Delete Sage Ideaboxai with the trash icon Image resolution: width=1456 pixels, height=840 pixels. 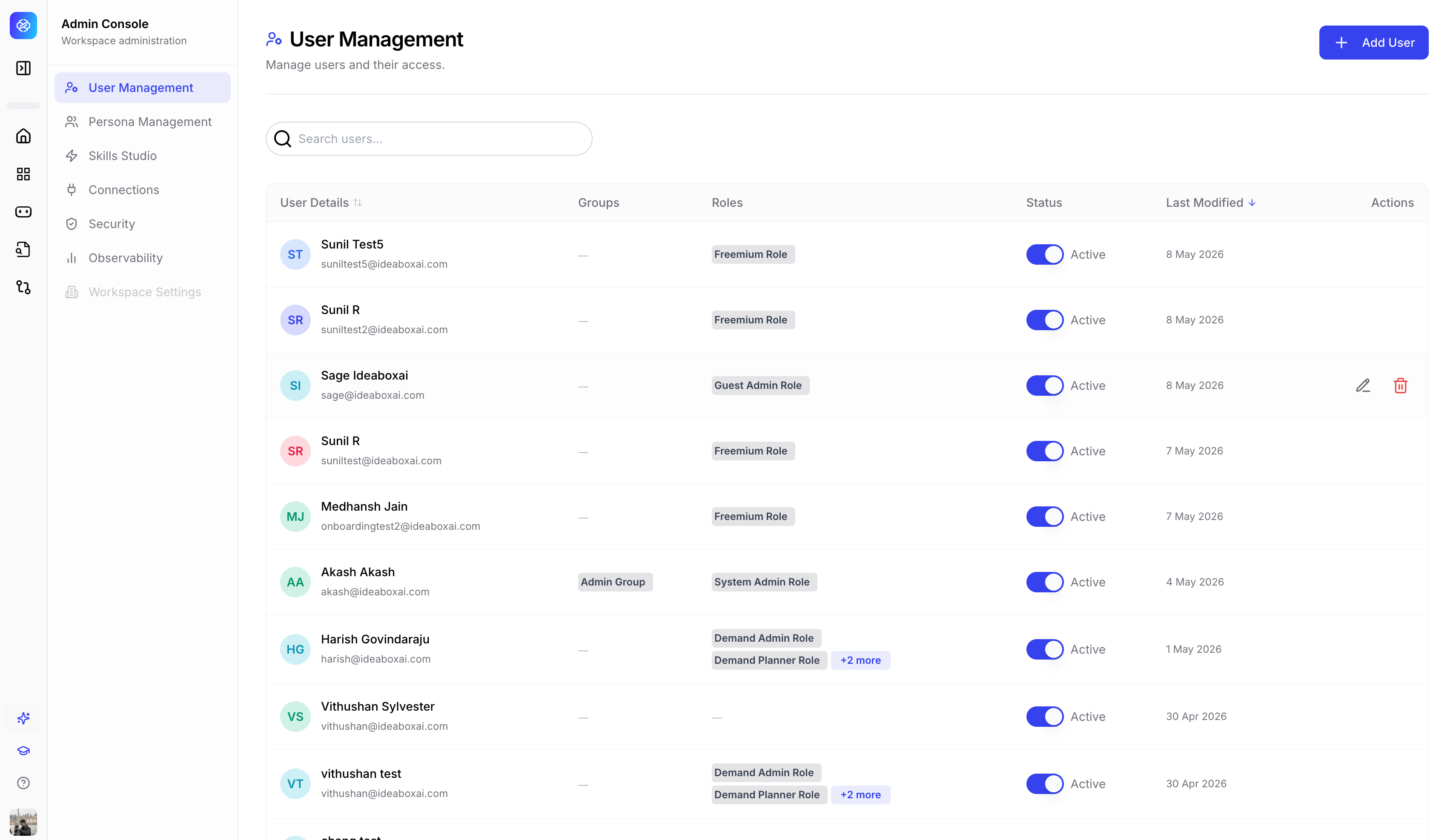(1400, 386)
